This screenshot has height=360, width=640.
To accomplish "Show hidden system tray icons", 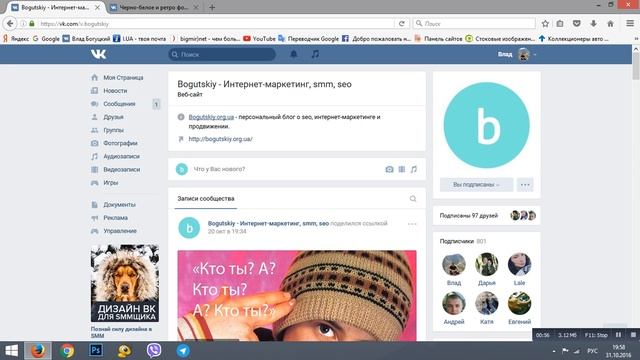I will pyautogui.click(x=554, y=351).
